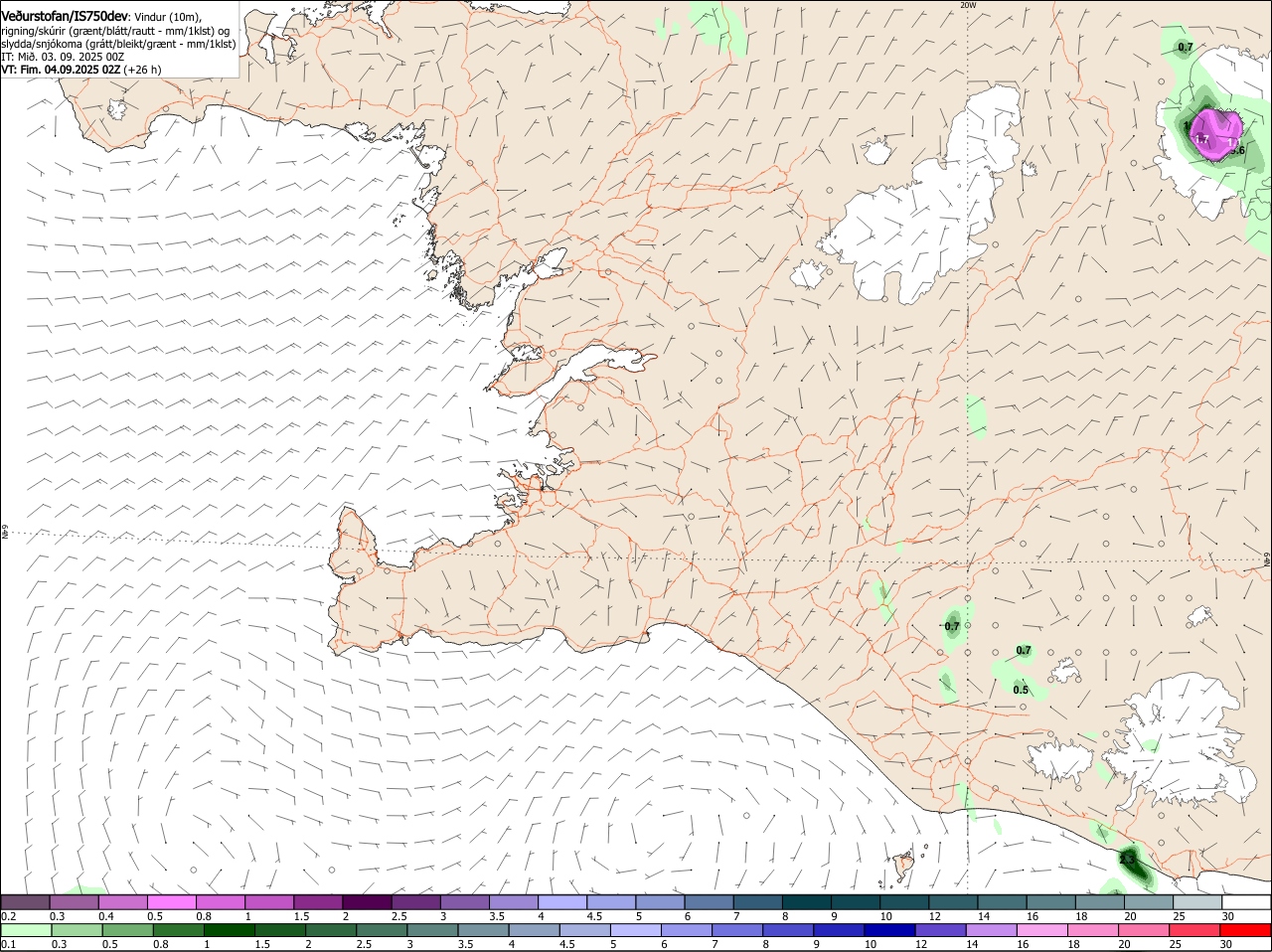Click the 1.6 value beside the magenta snow patch
1272x952 pixels.
tap(1237, 150)
